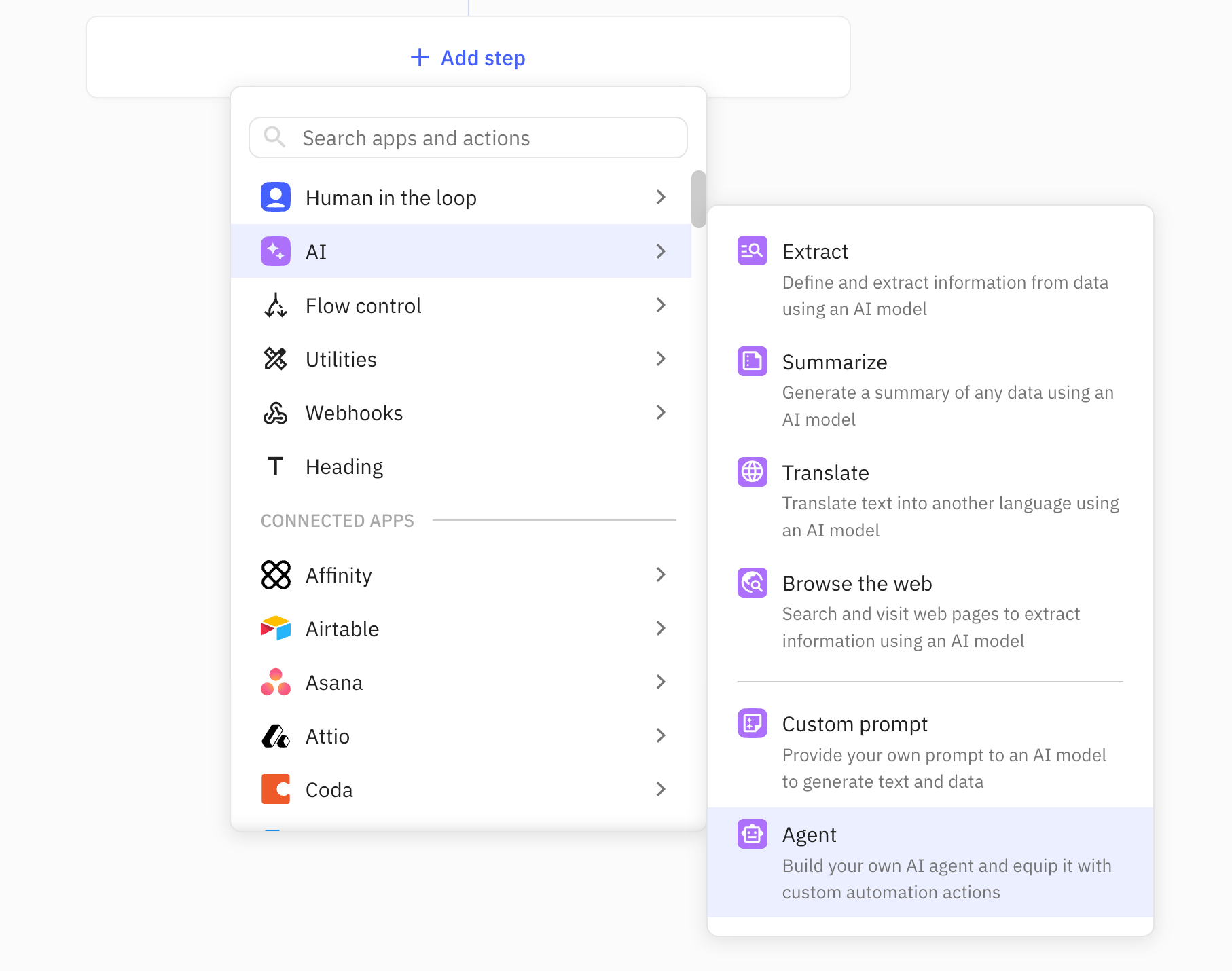
Task: Click the Utilities tools icon
Action: (276, 359)
